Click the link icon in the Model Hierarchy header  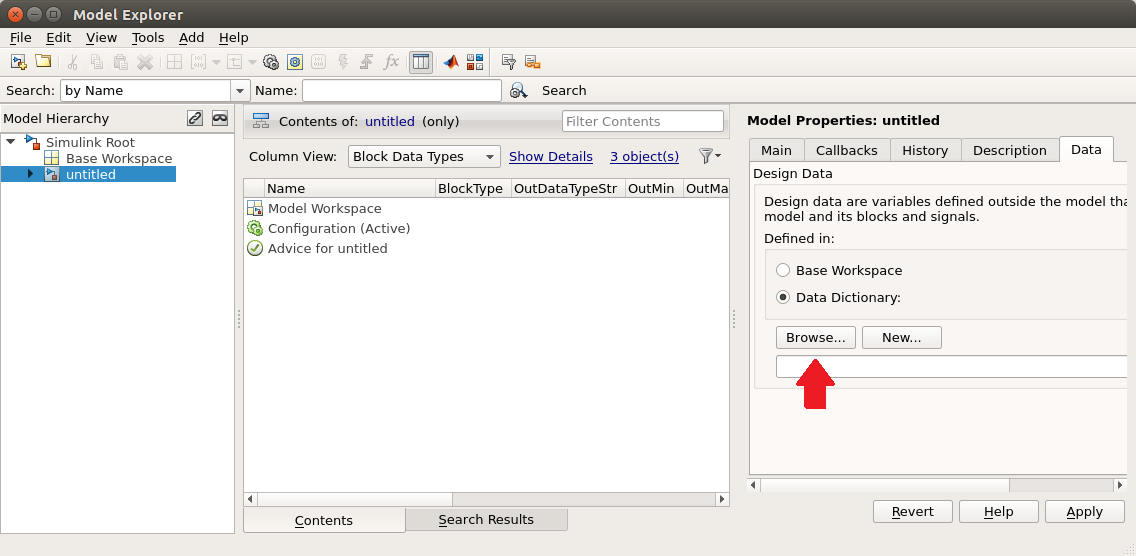pos(195,118)
